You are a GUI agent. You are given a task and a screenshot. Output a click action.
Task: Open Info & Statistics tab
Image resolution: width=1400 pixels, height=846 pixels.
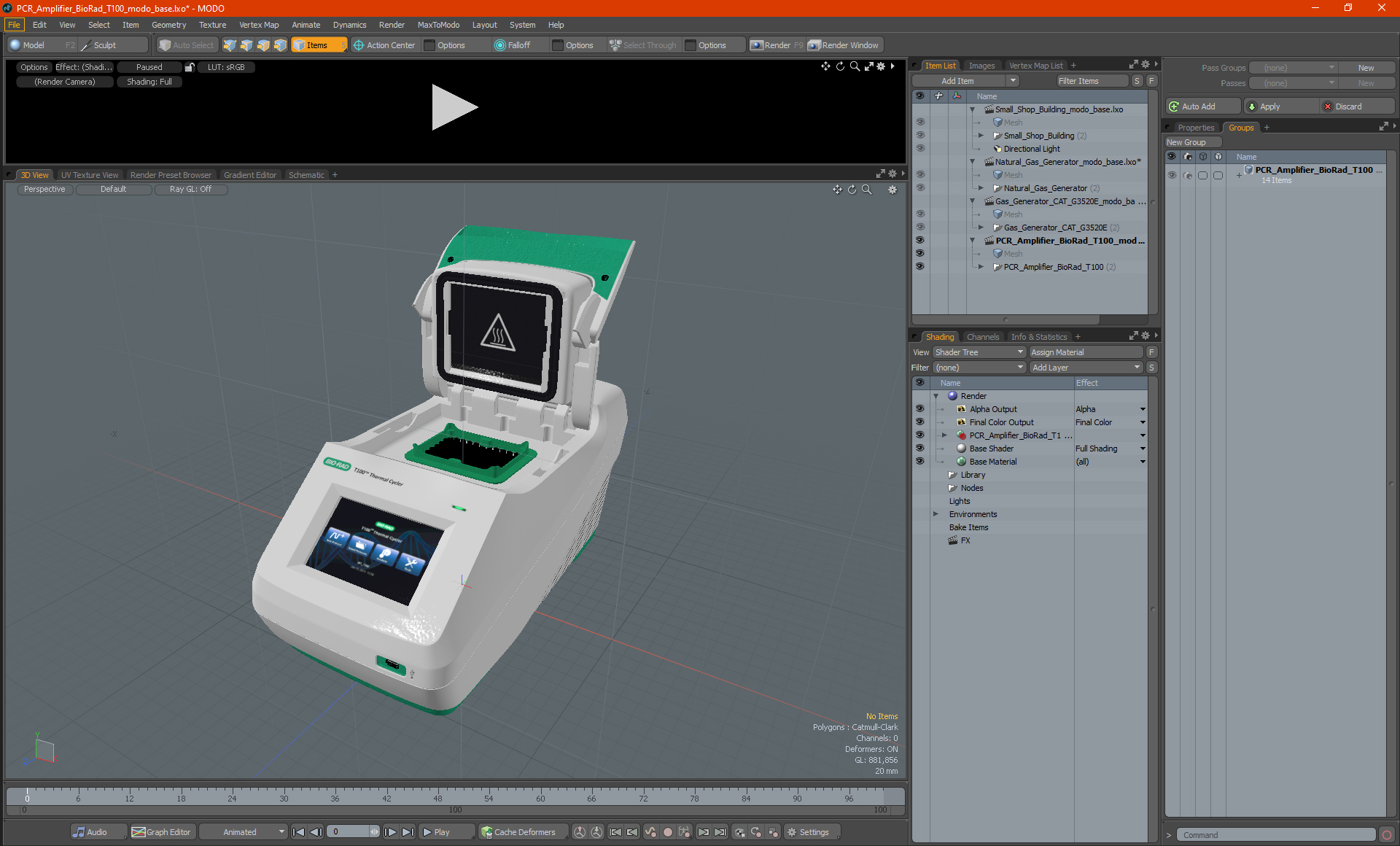click(x=1038, y=337)
